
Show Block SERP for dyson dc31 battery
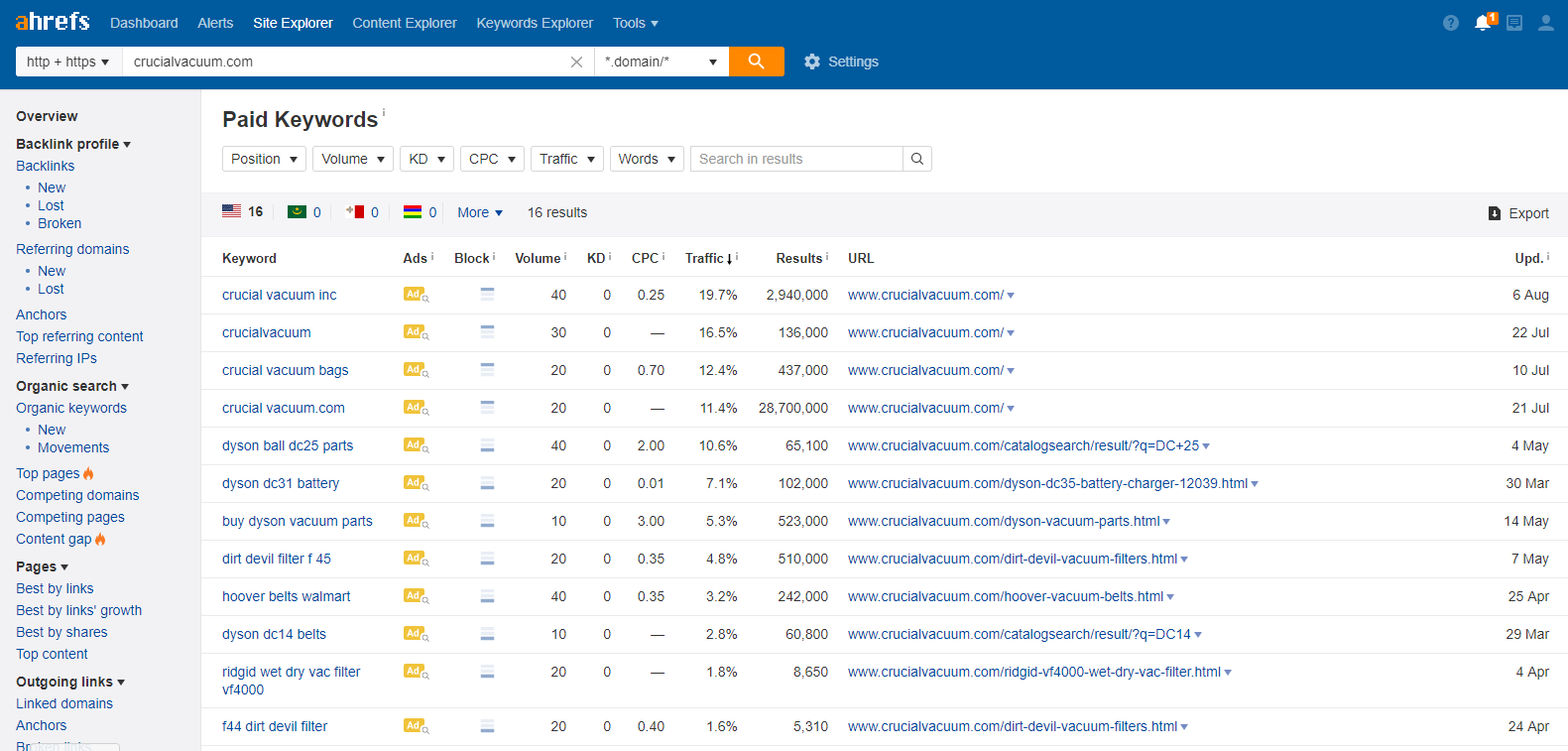pyautogui.click(x=487, y=483)
